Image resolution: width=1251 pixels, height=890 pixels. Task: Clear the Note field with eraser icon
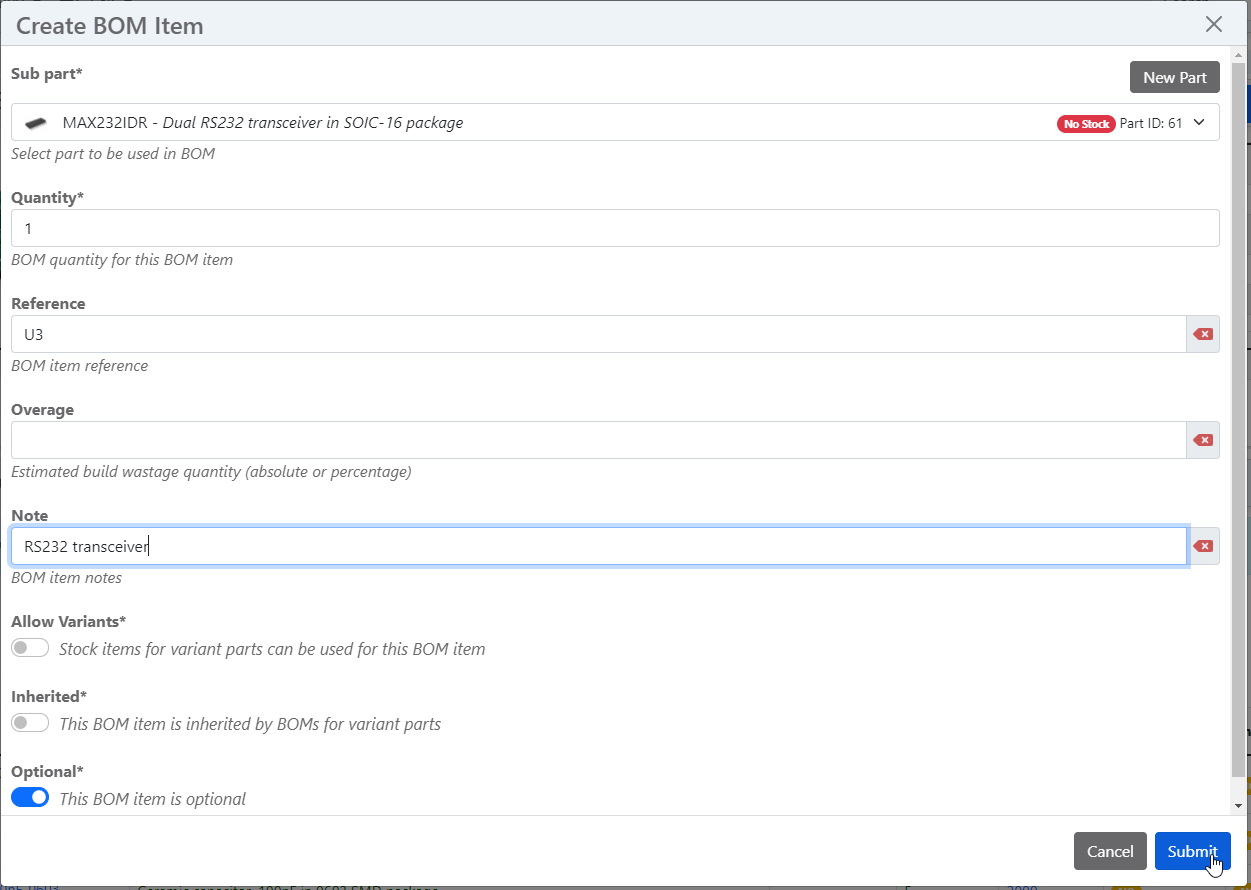click(1203, 546)
